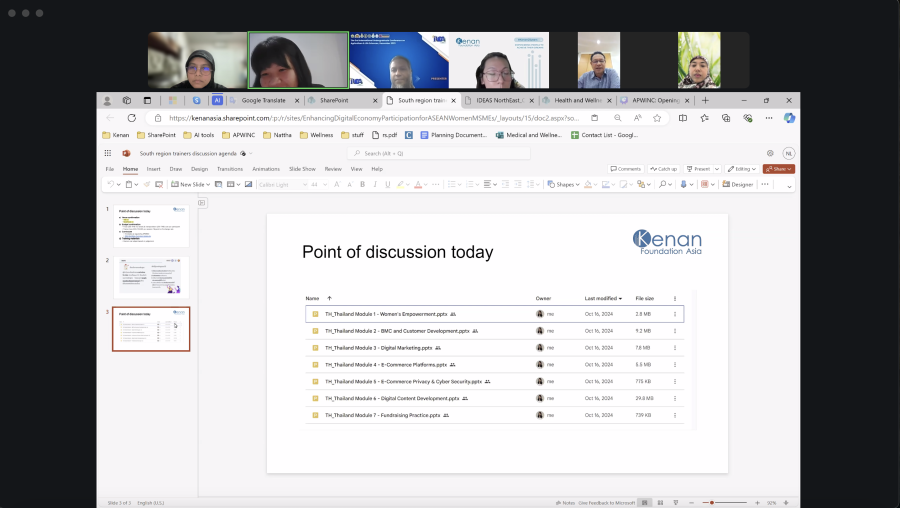Toggle Normal view button in status bar

pos(645,502)
